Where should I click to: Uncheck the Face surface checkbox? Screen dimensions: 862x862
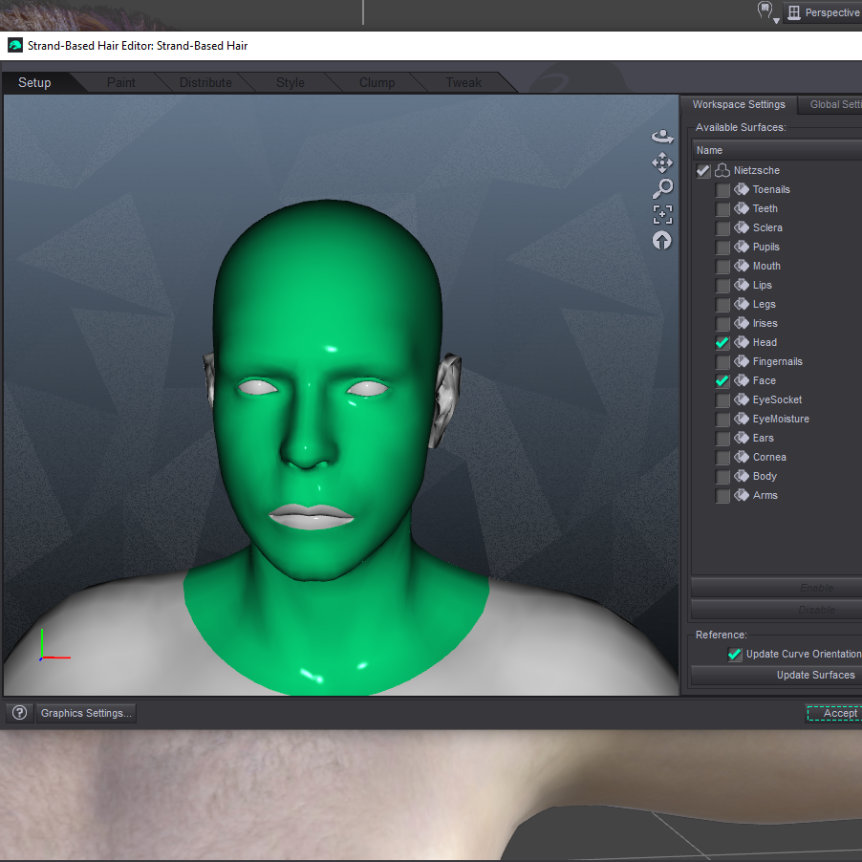tap(722, 381)
